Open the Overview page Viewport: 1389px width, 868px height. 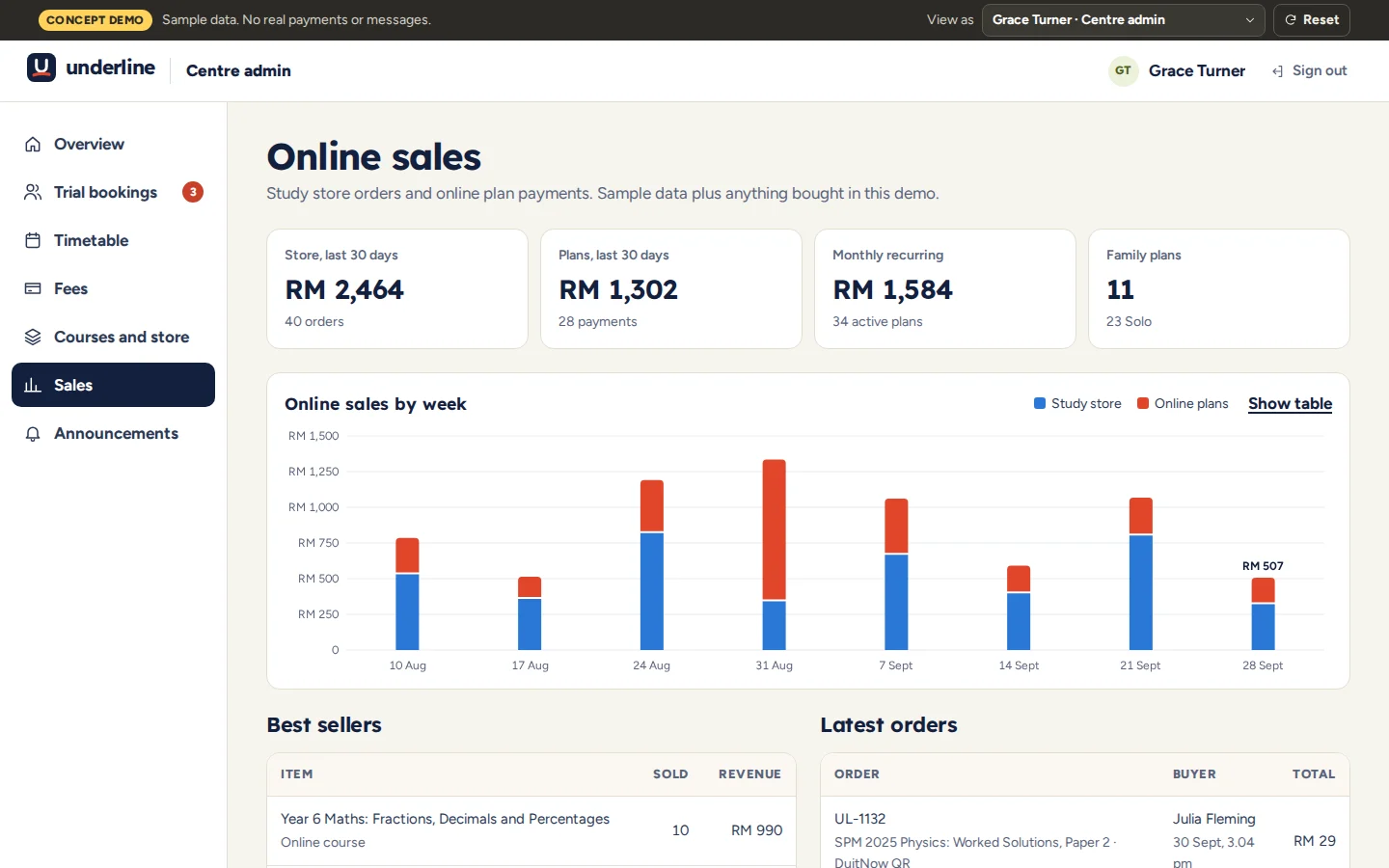pyautogui.click(x=113, y=144)
